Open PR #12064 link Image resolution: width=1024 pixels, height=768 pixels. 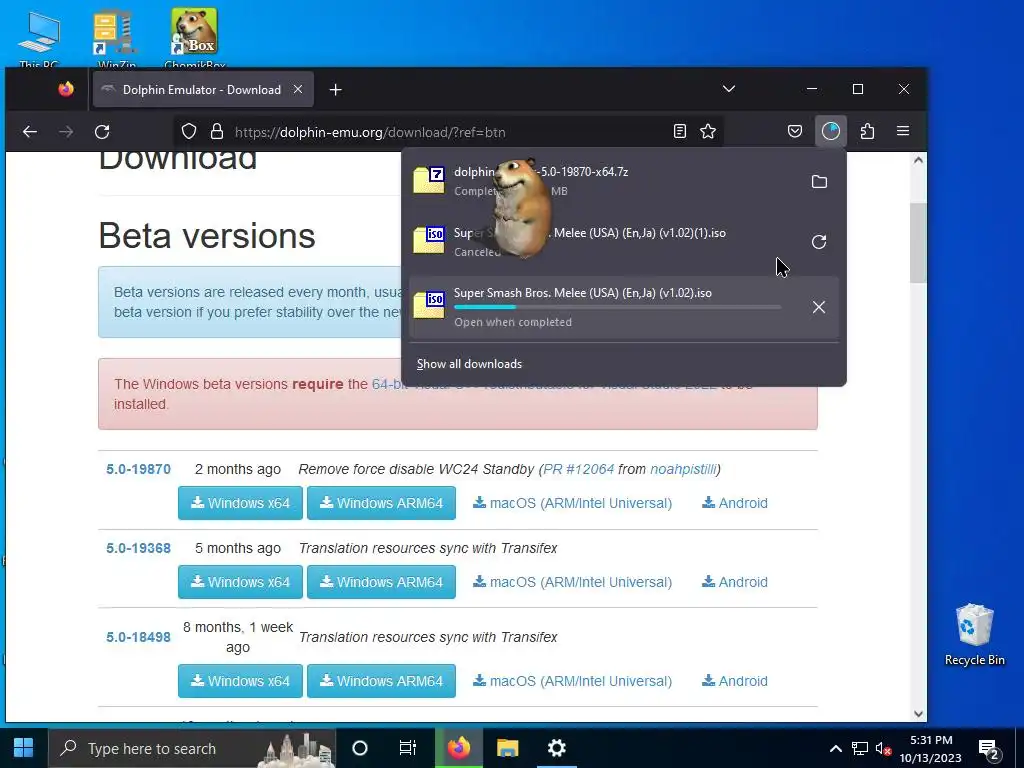(579, 469)
